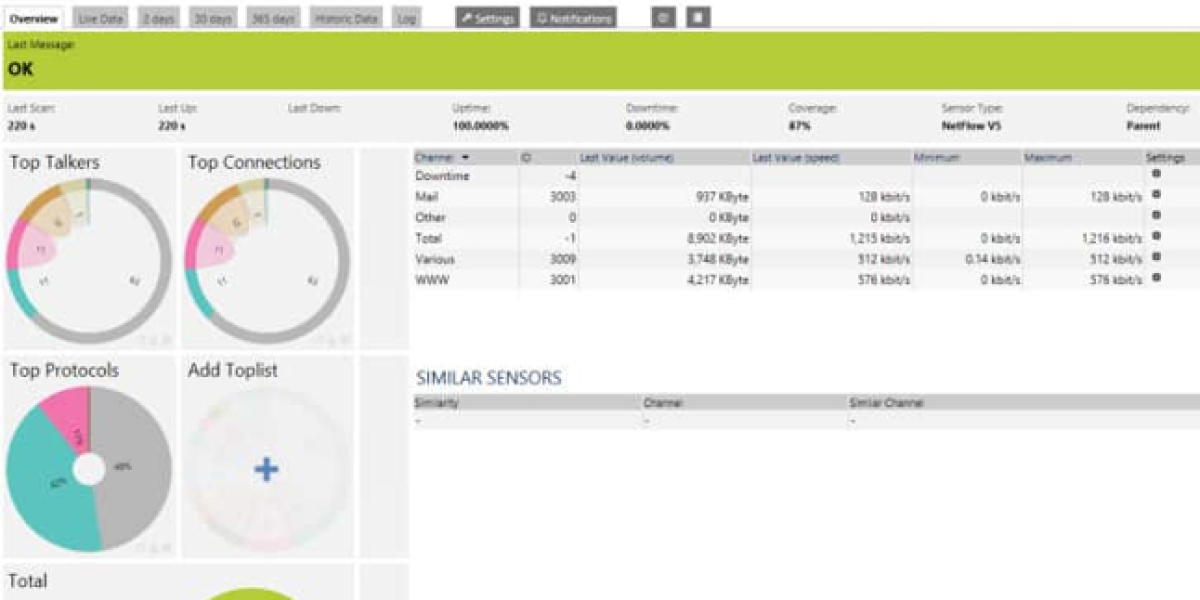Sort table by the Channel column arrow

coord(465,158)
